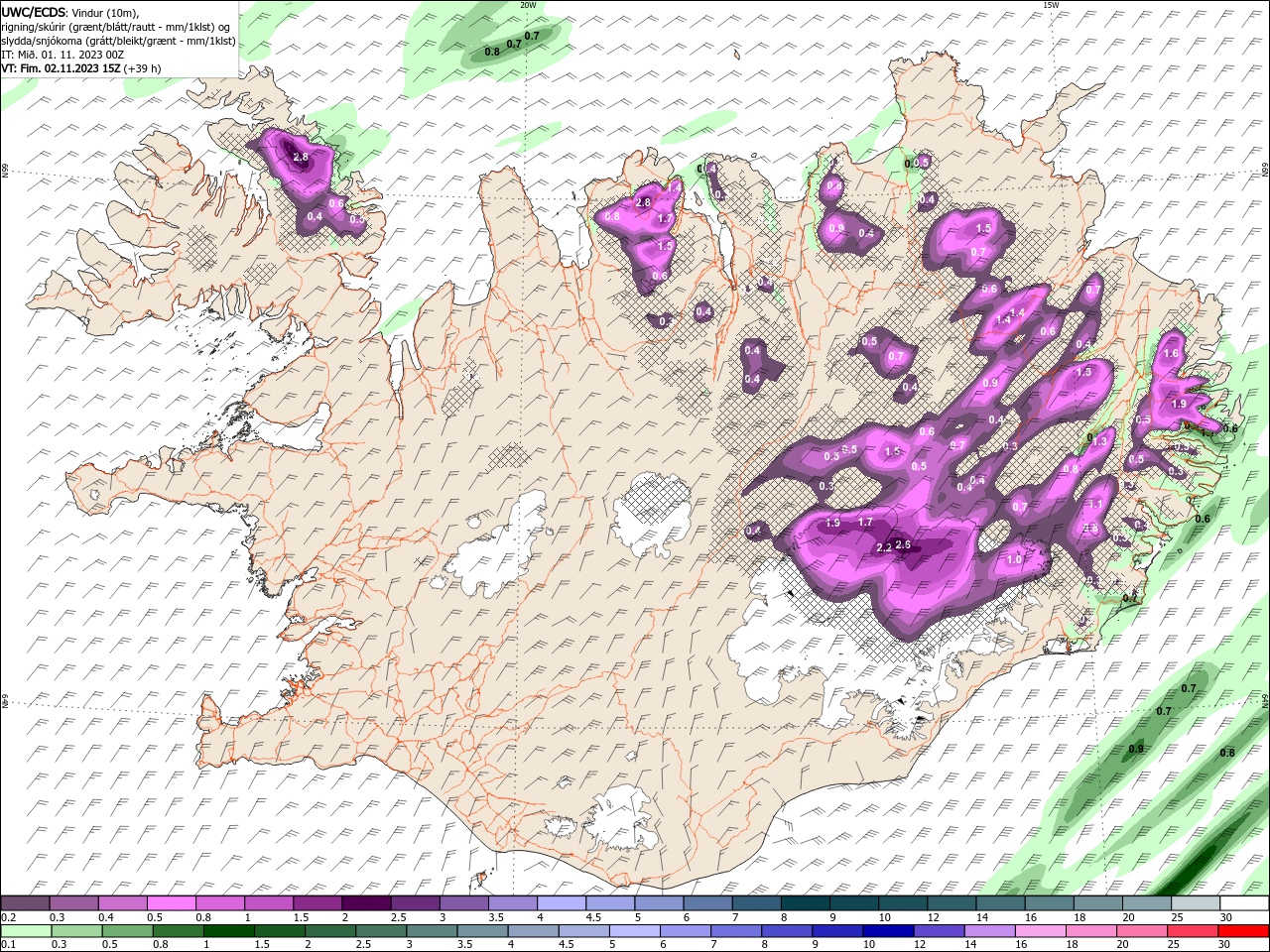
Task: Pick the deep navy-blue rain swatch labeled 10
Action: coord(888,931)
